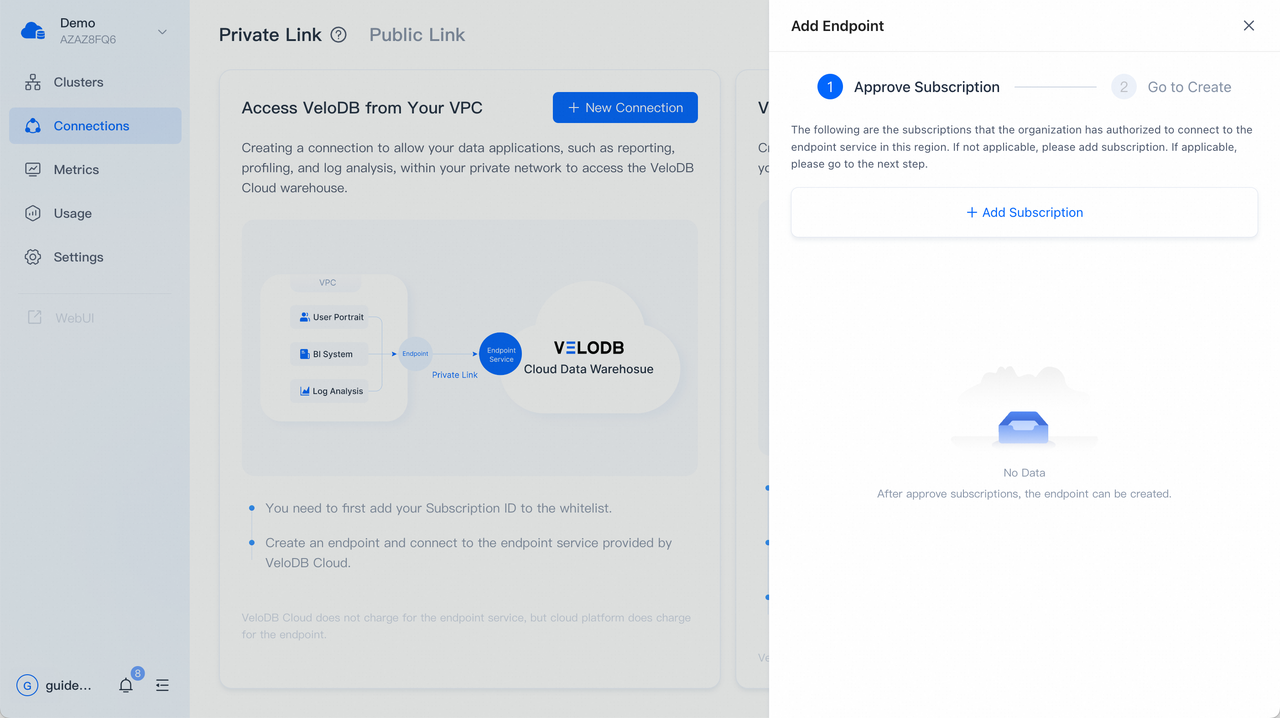Open Metrics via its chart icon
The height and width of the screenshot is (718, 1280).
coord(33,170)
